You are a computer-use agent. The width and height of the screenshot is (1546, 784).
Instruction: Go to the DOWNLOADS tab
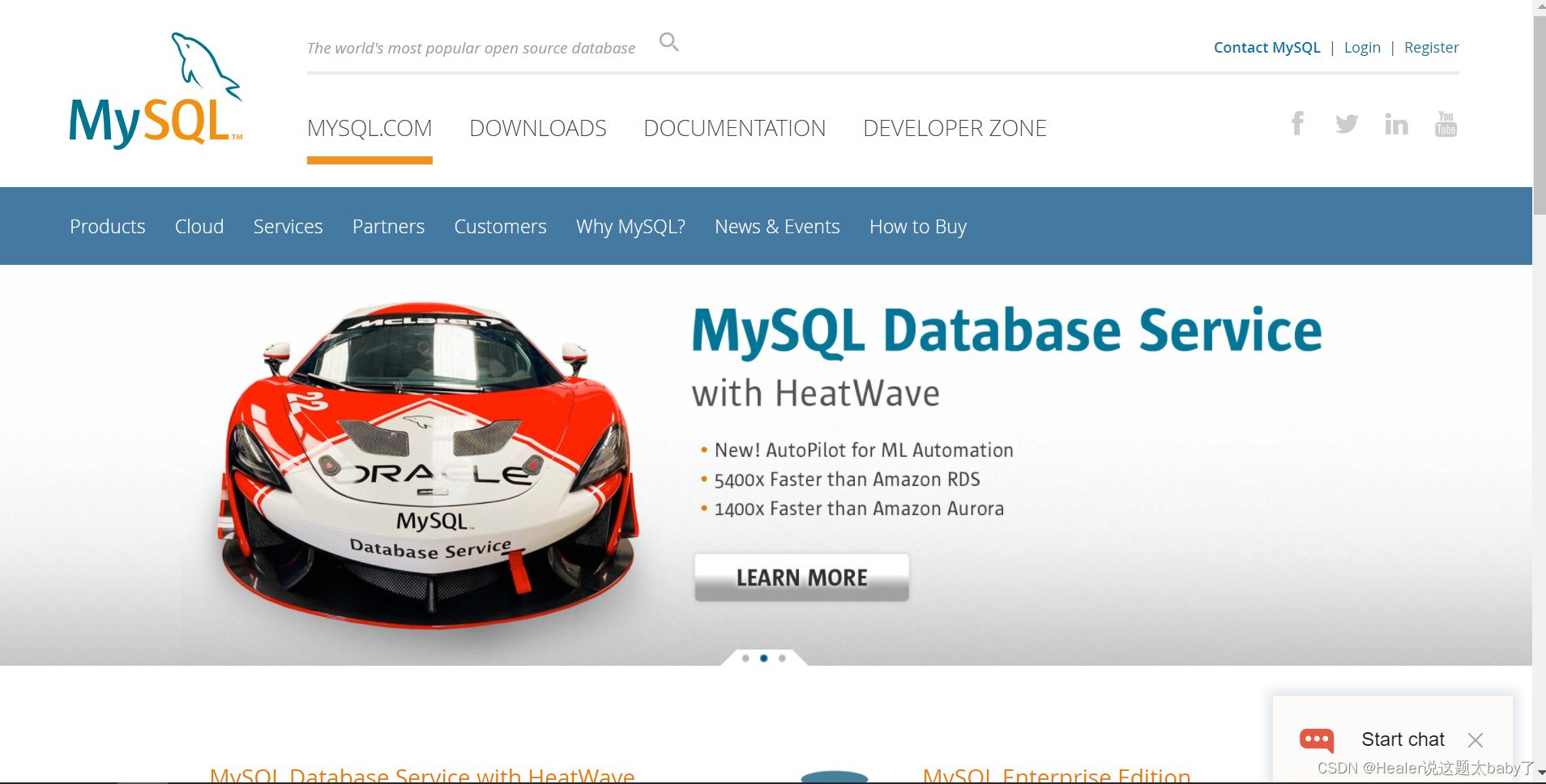[538, 128]
